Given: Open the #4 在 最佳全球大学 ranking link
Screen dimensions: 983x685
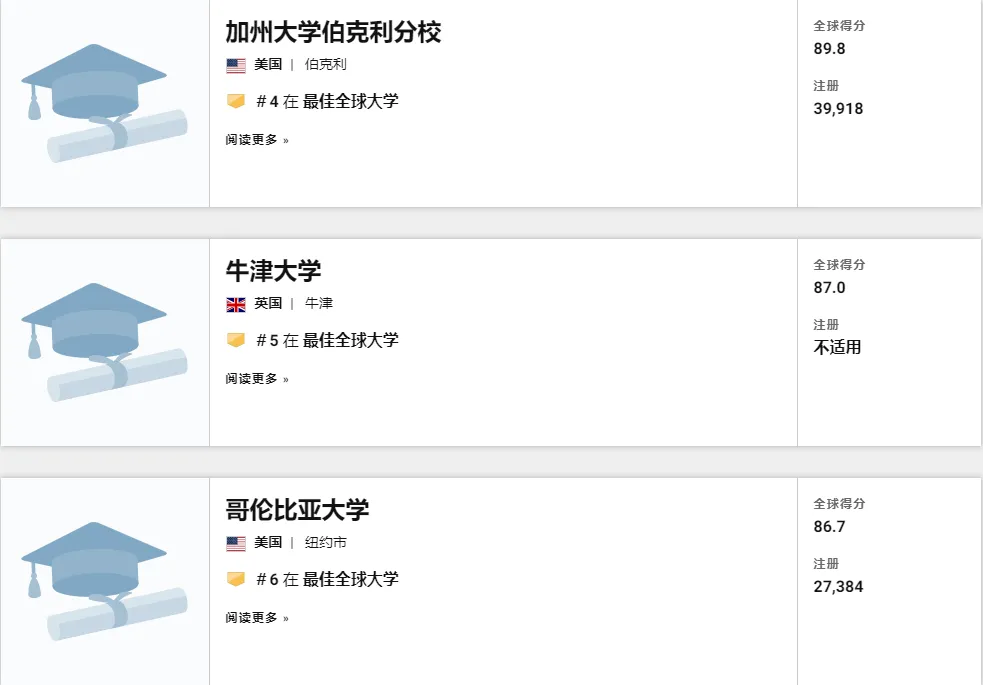Looking at the screenshot, I should click(327, 101).
